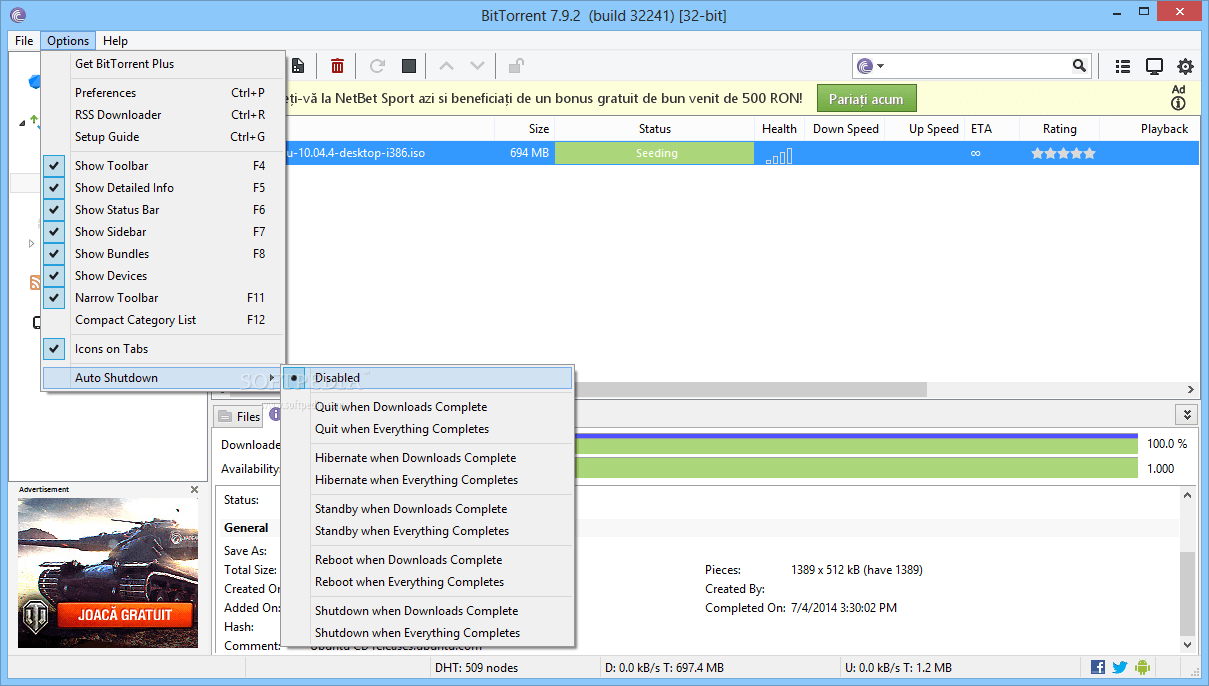Launch the Setup Guide

point(163,137)
